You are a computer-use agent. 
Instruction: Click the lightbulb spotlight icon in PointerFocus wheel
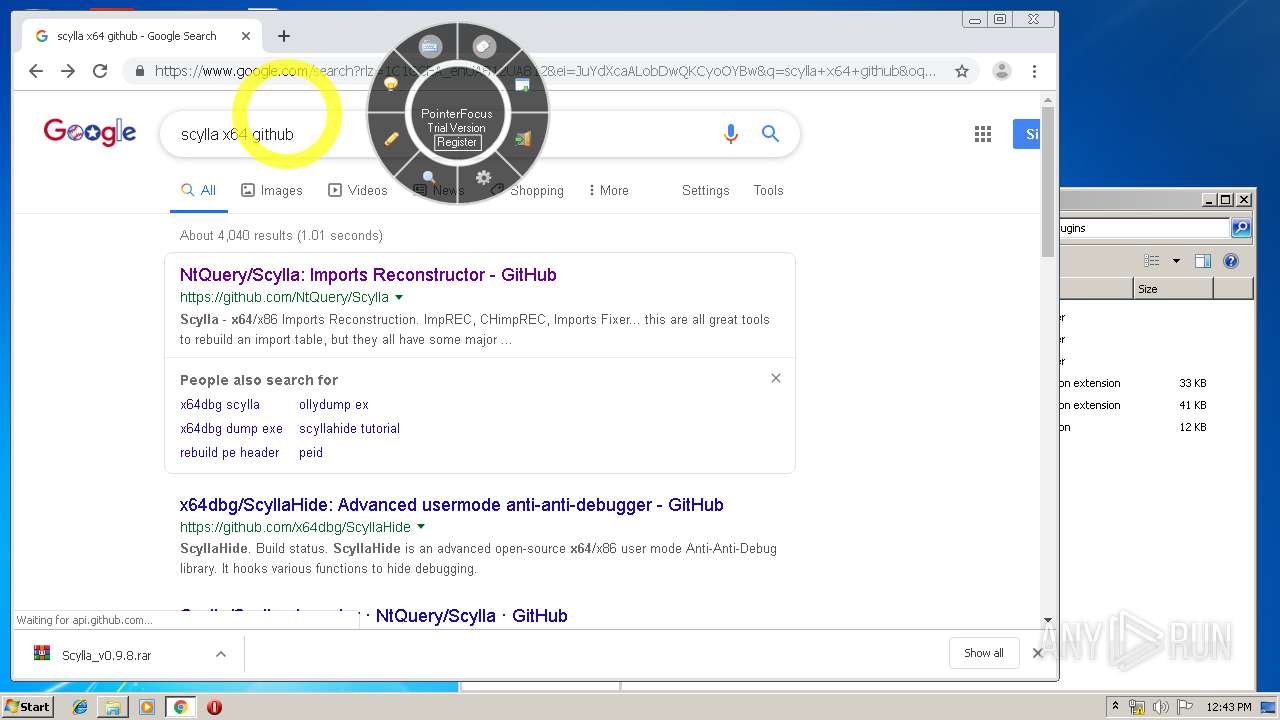[391, 85]
